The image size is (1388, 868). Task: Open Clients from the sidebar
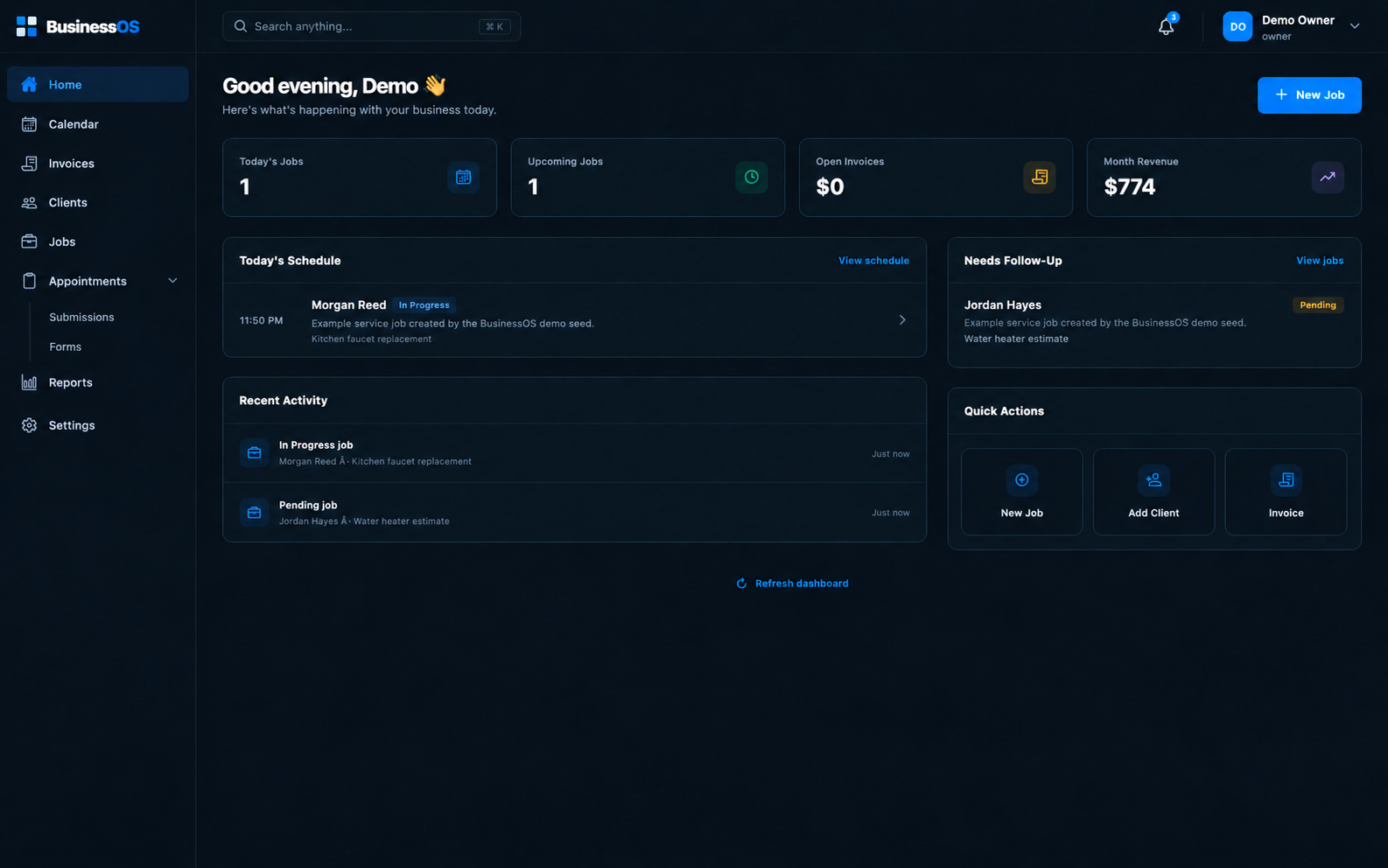click(98, 202)
